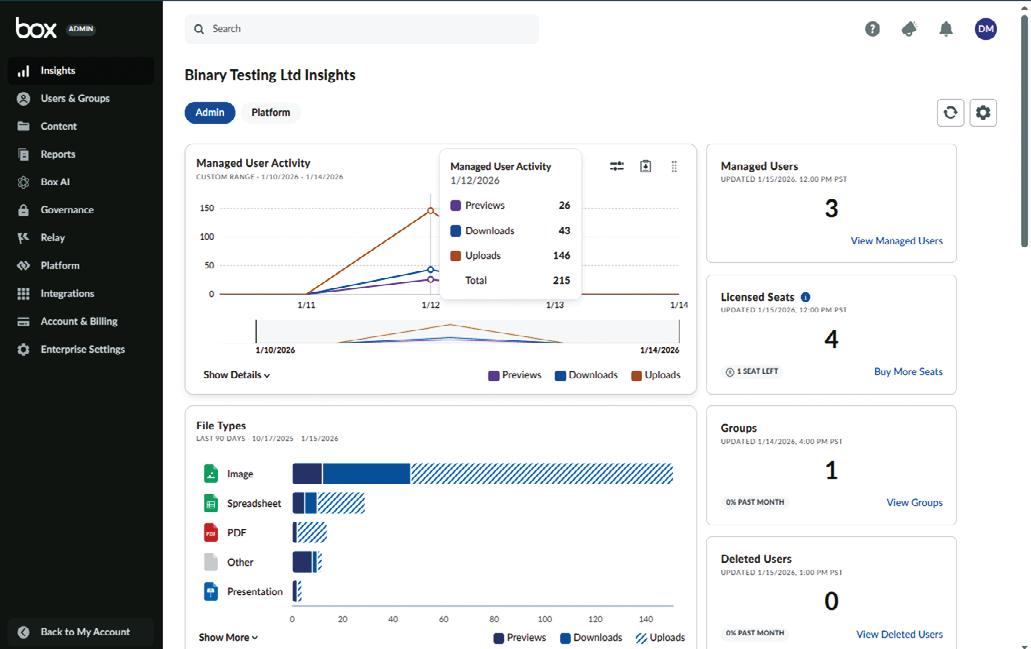Image resolution: width=1031 pixels, height=649 pixels.
Task: Click the page vertical scrollbar
Action: click(x=1024, y=132)
